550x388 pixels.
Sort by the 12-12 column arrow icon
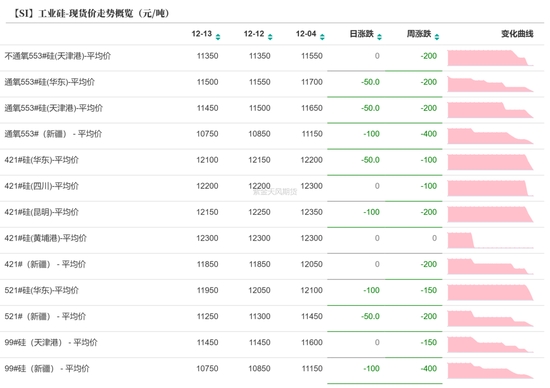[270, 37]
